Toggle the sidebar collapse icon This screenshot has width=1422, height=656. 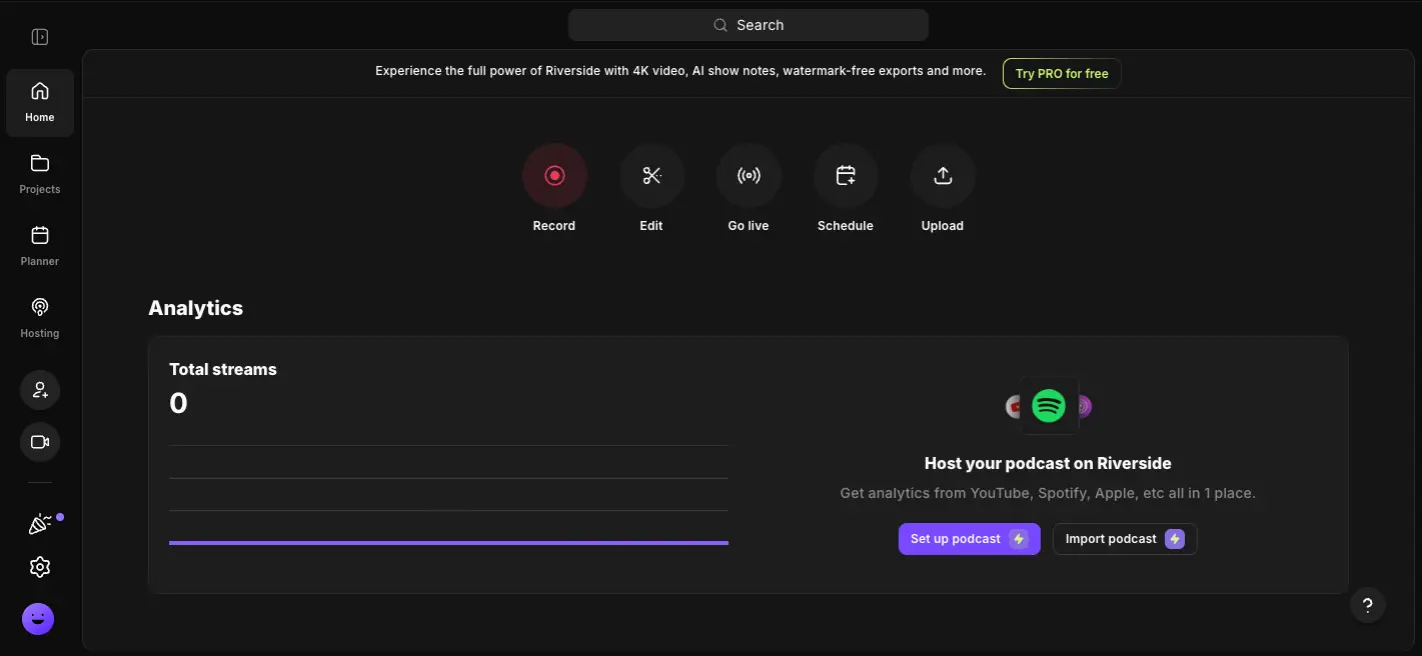pos(40,37)
